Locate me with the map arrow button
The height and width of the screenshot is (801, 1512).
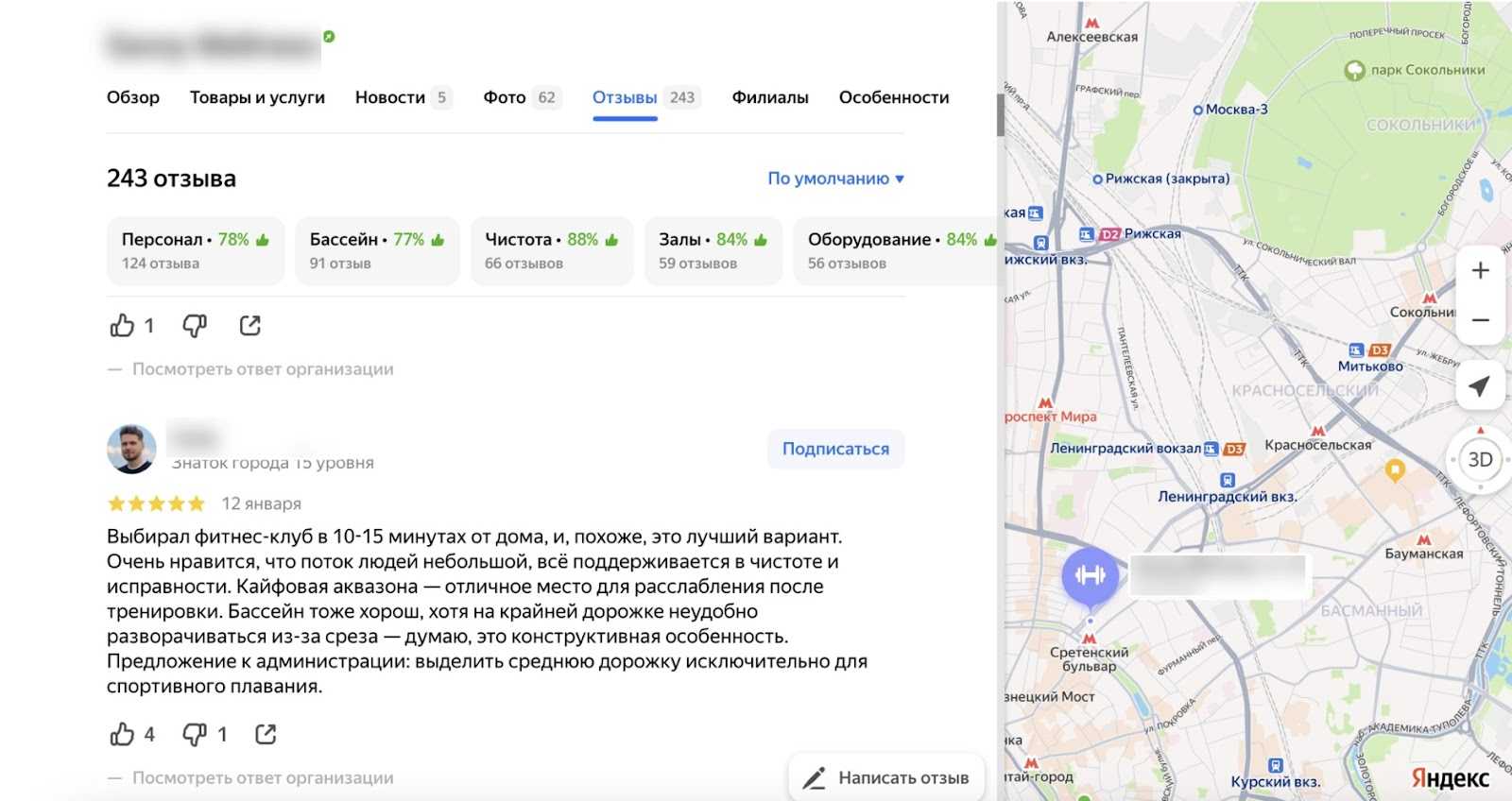click(1480, 385)
